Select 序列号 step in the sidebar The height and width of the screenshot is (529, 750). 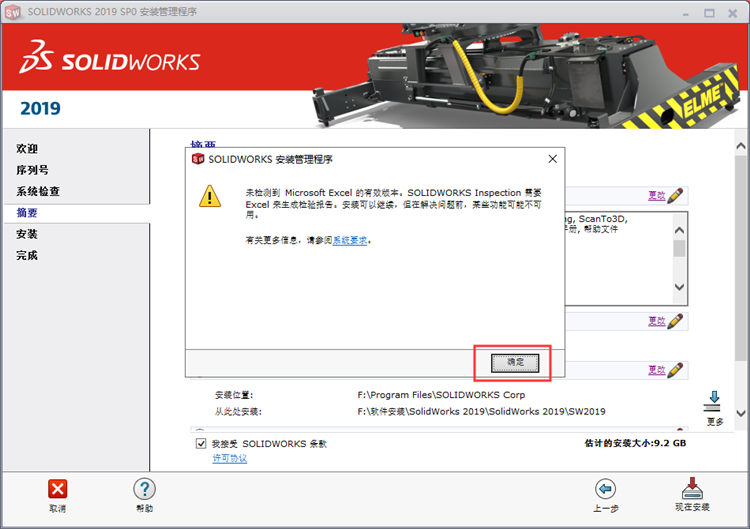32,170
